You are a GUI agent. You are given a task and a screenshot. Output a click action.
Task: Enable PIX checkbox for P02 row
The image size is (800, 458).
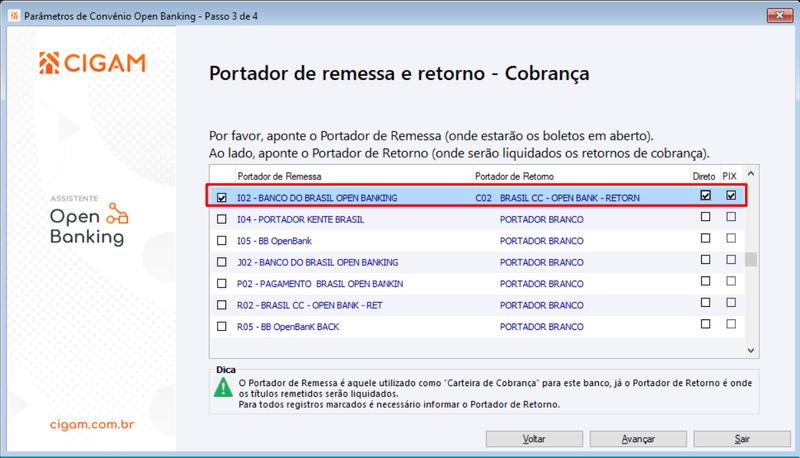[x=731, y=281]
